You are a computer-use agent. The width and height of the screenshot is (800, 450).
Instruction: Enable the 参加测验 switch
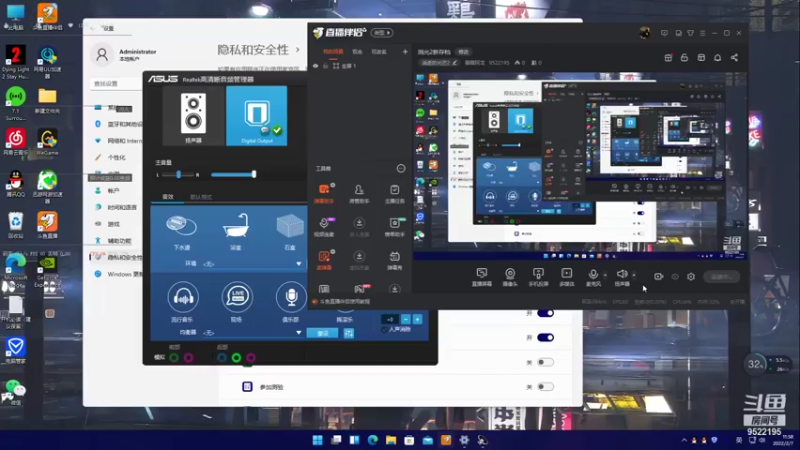(x=545, y=387)
